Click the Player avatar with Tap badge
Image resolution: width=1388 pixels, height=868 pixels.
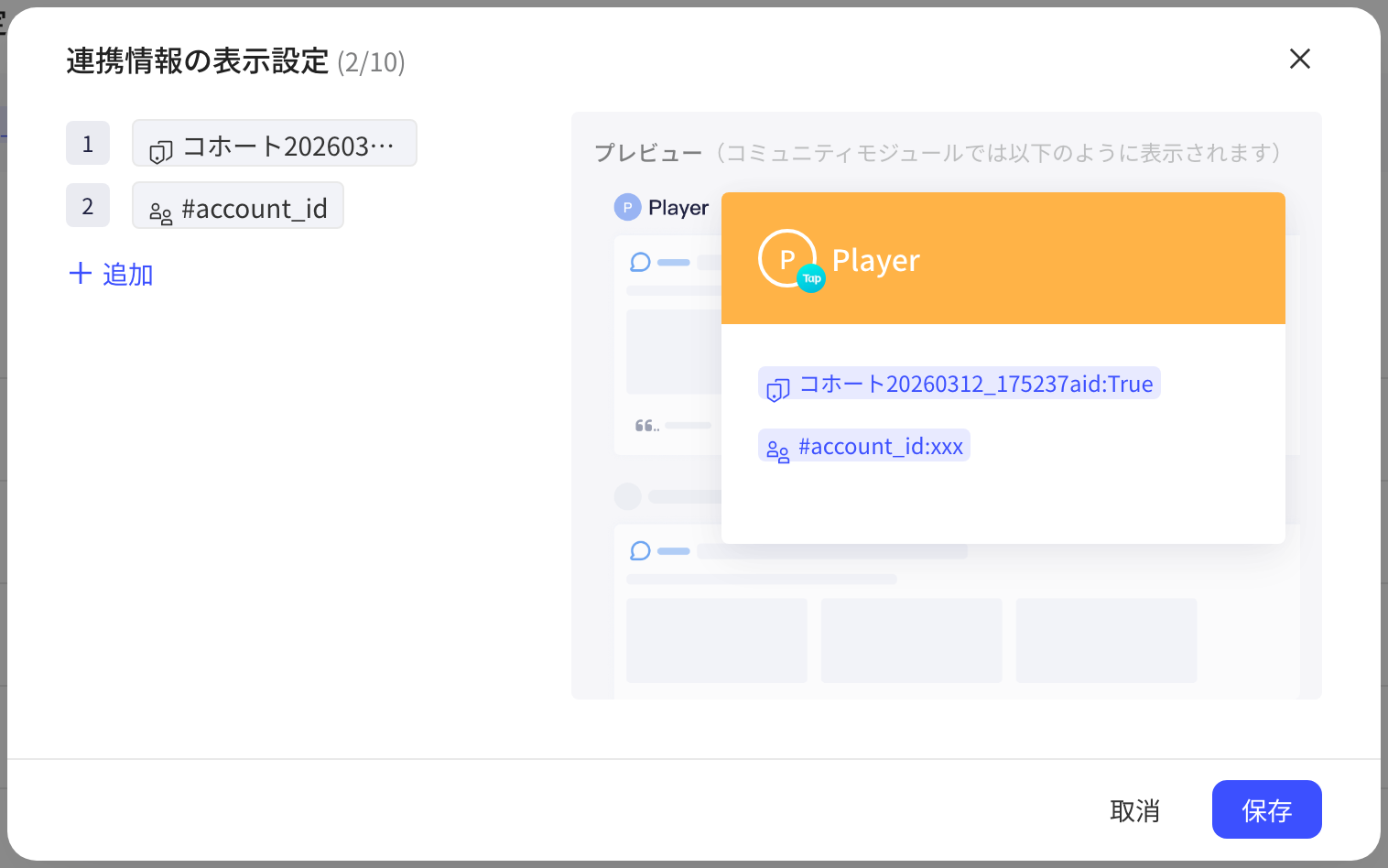click(788, 259)
